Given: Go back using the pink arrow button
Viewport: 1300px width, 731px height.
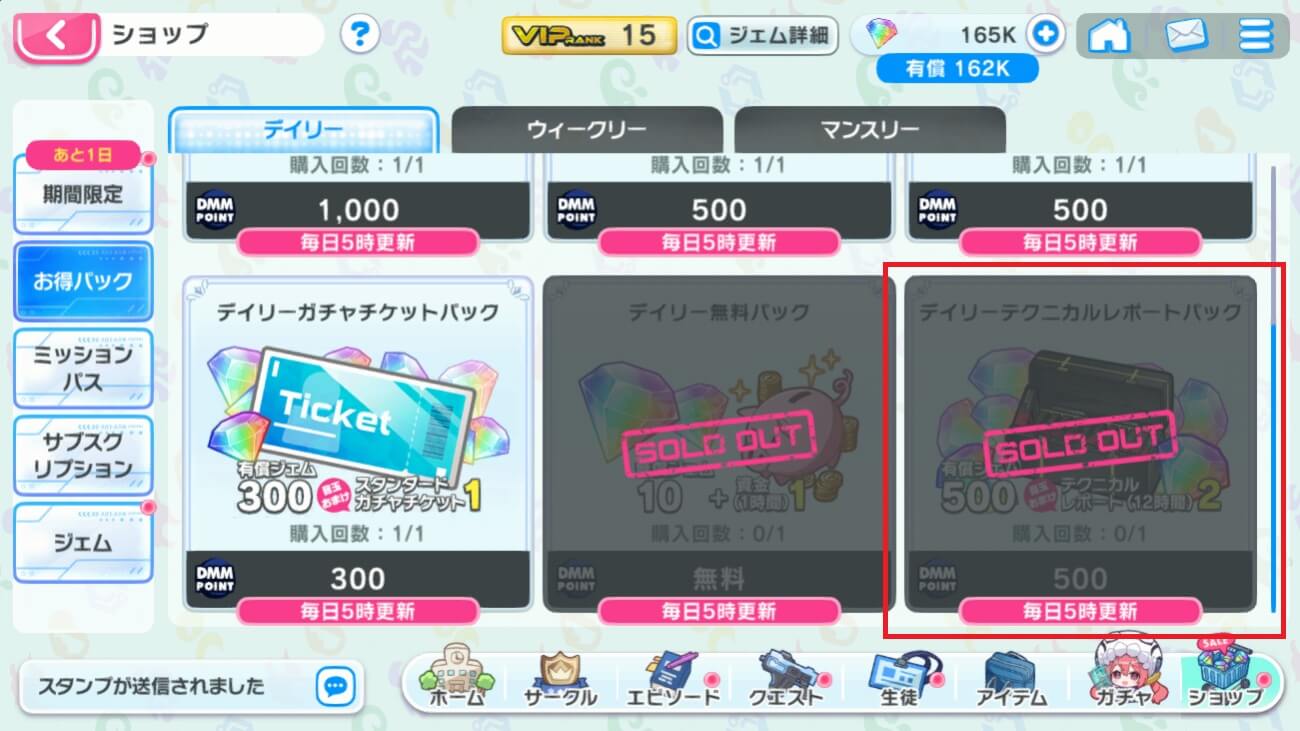Looking at the screenshot, I should pyautogui.click(x=56, y=35).
